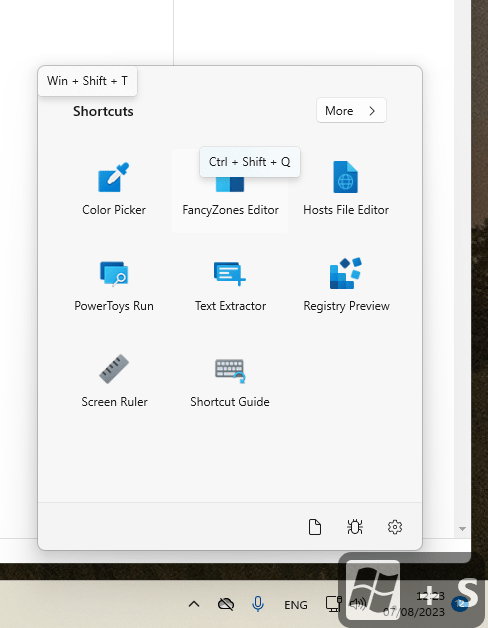
Task: Click the network monitor tray icon
Action: tap(333, 604)
